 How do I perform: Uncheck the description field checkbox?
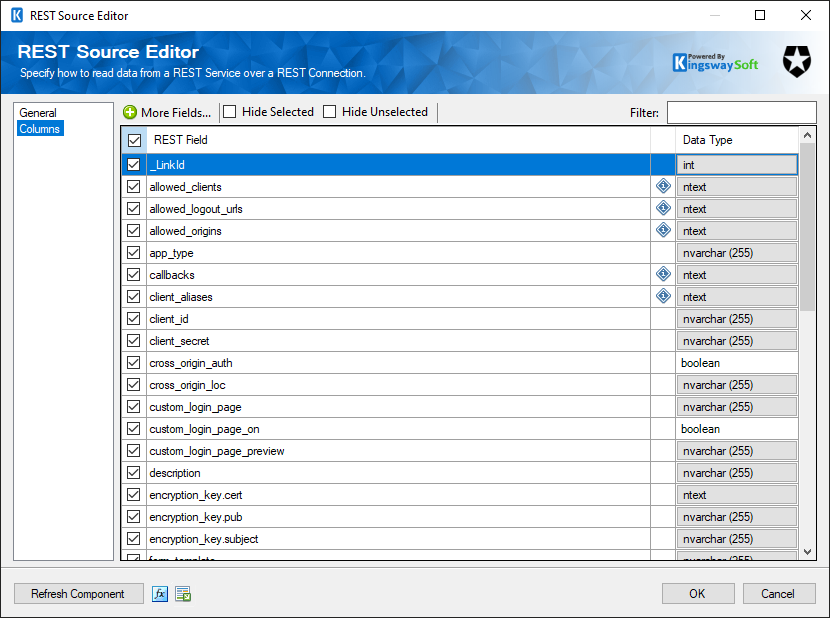click(133, 472)
